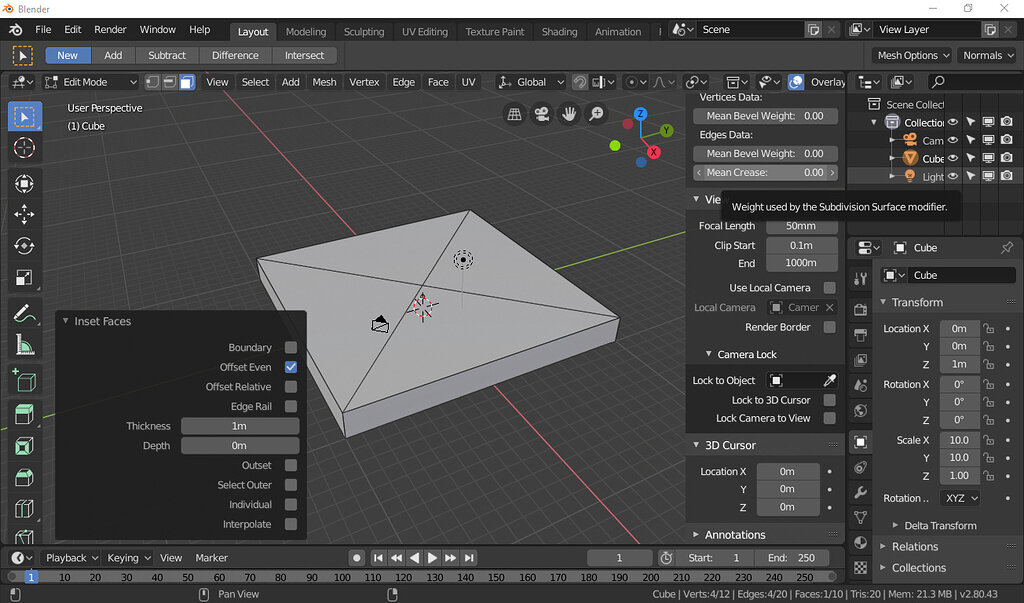Click the Thickness value field

239,426
